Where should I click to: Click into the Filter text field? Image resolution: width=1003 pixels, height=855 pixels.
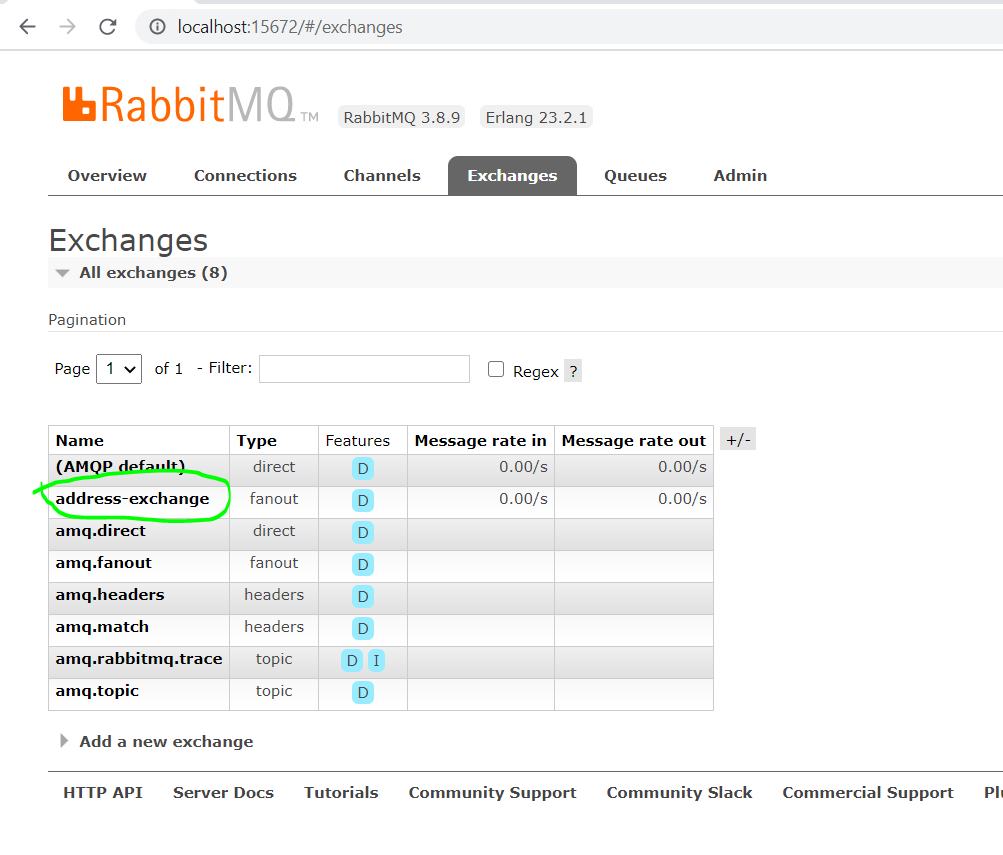[x=364, y=369]
